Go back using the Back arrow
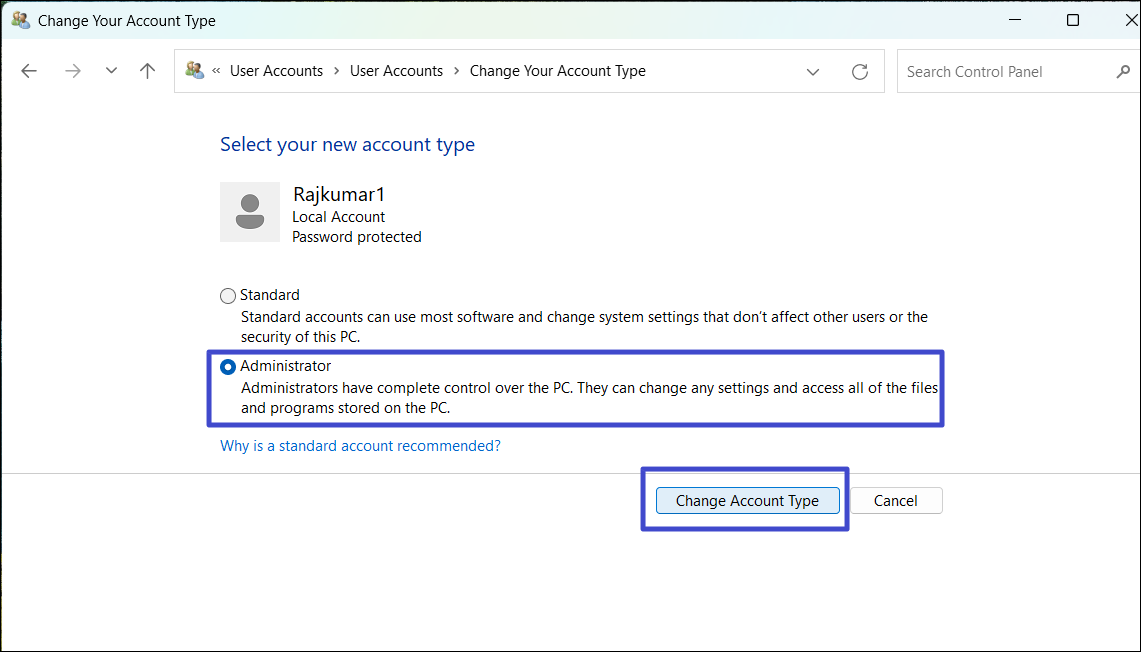Screen dimensions: 1141x652 [x=29, y=71]
